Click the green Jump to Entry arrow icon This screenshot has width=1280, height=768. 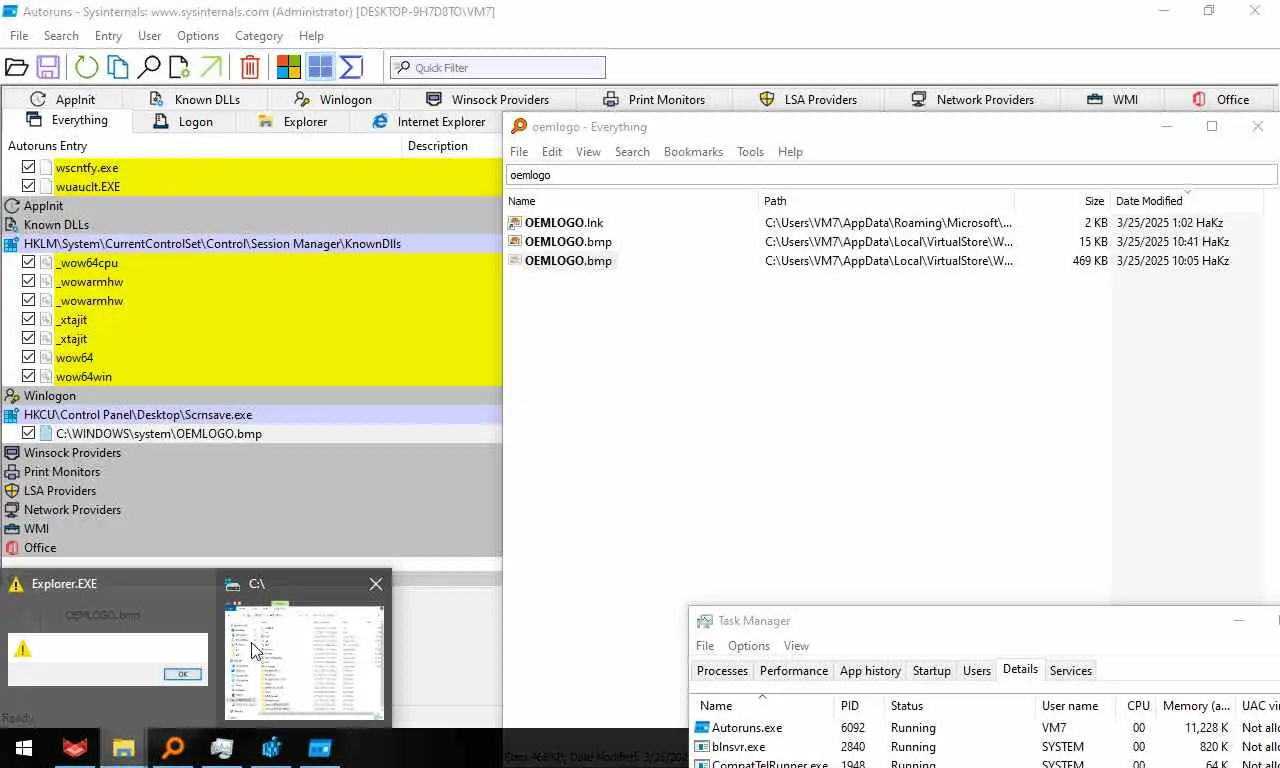coord(211,67)
